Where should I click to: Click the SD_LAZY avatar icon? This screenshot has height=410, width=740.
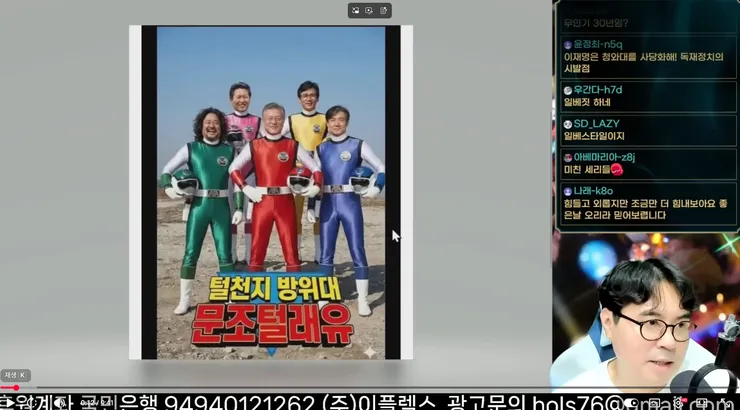pos(568,125)
